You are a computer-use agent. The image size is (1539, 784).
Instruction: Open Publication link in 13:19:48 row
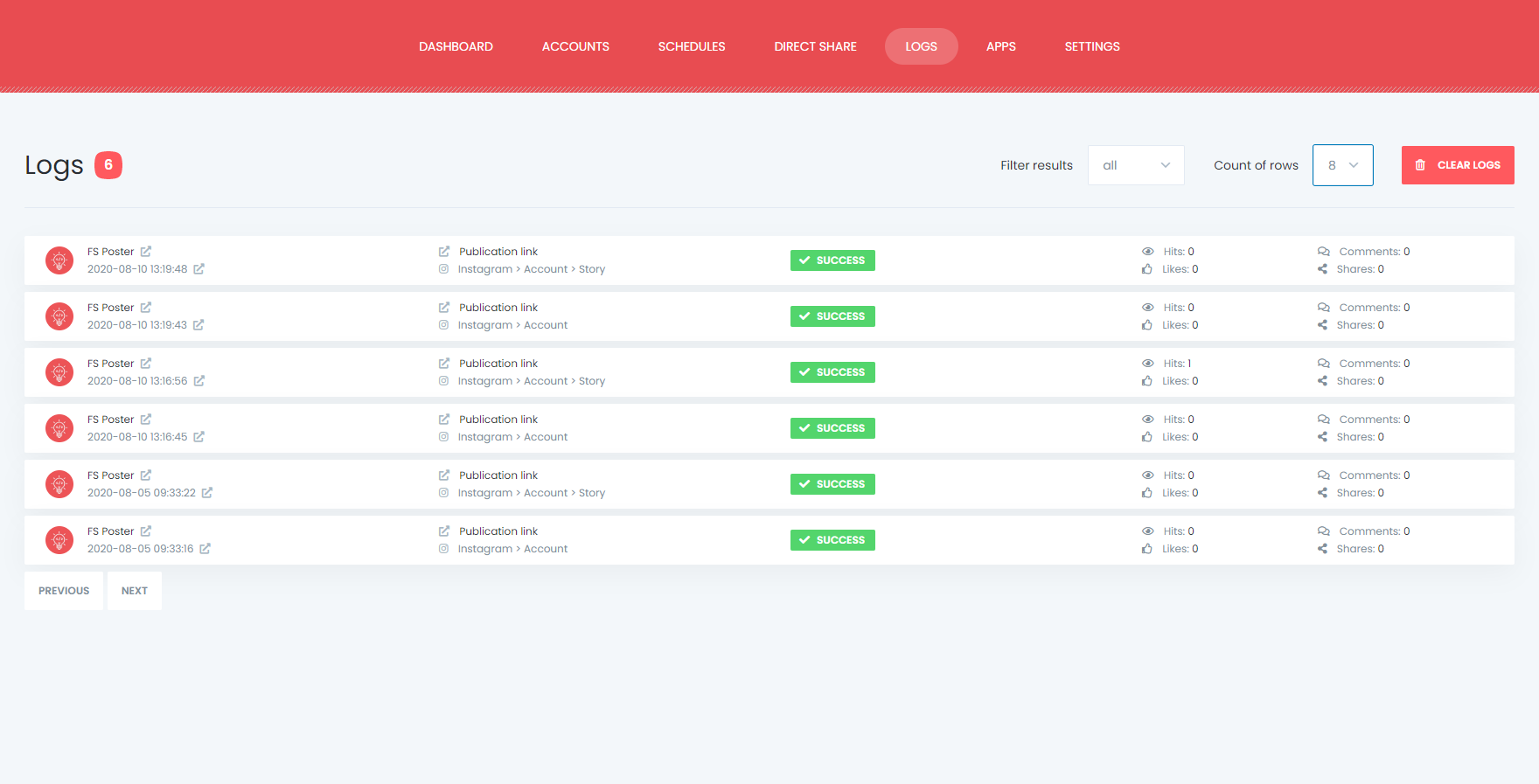click(x=498, y=252)
